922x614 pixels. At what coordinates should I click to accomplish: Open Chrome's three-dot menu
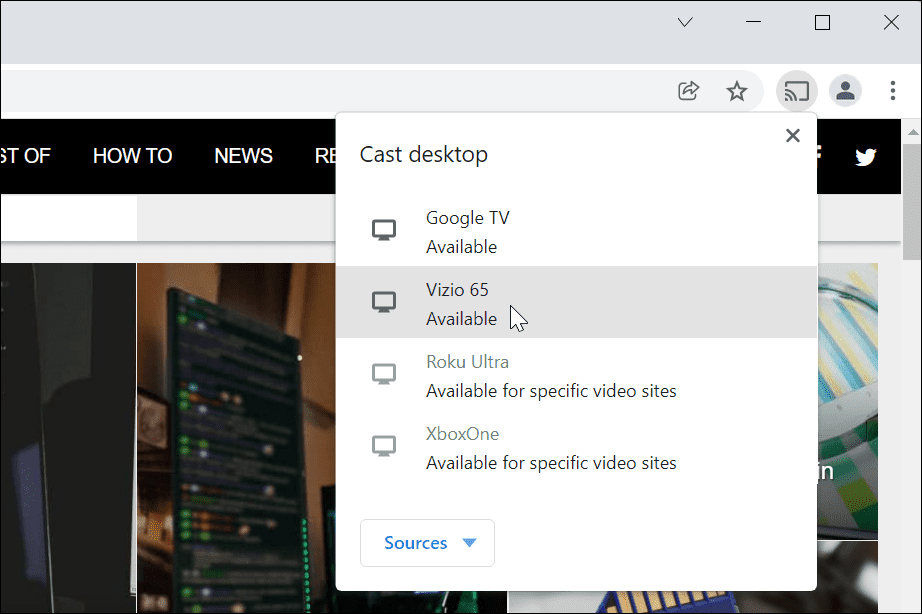coord(893,92)
